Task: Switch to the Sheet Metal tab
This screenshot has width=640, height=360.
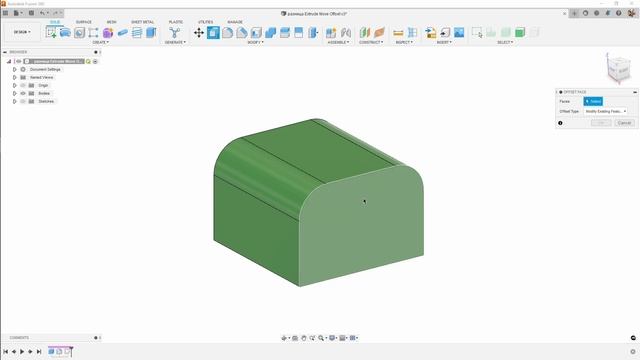Action: click(x=142, y=22)
